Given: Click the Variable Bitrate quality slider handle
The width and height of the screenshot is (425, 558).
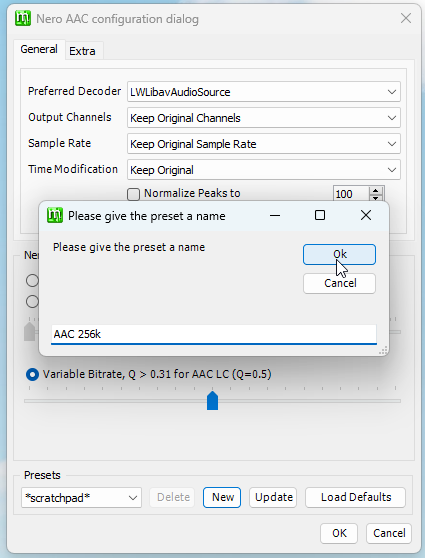Looking at the screenshot, I should tap(212, 401).
